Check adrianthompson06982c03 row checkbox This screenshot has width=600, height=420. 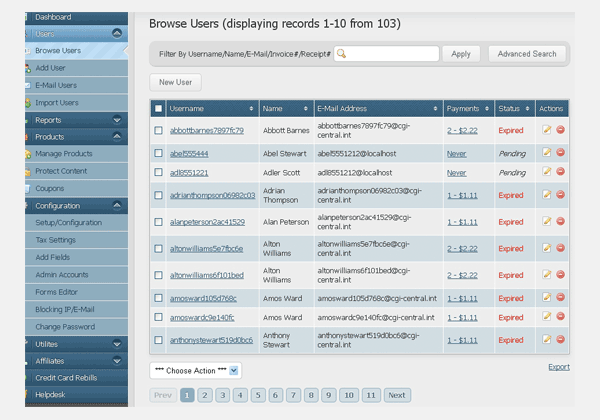pyautogui.click(x=158, y=195)
